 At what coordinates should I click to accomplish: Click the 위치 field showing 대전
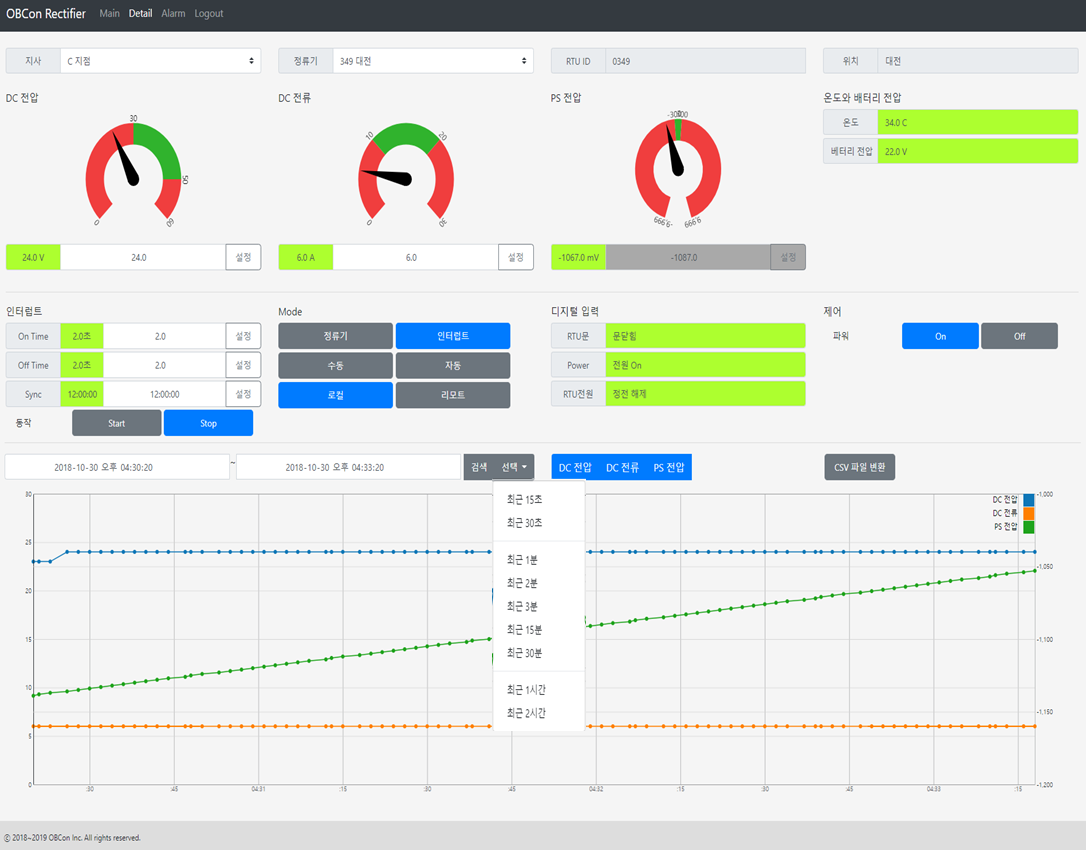tap(977, 61)
